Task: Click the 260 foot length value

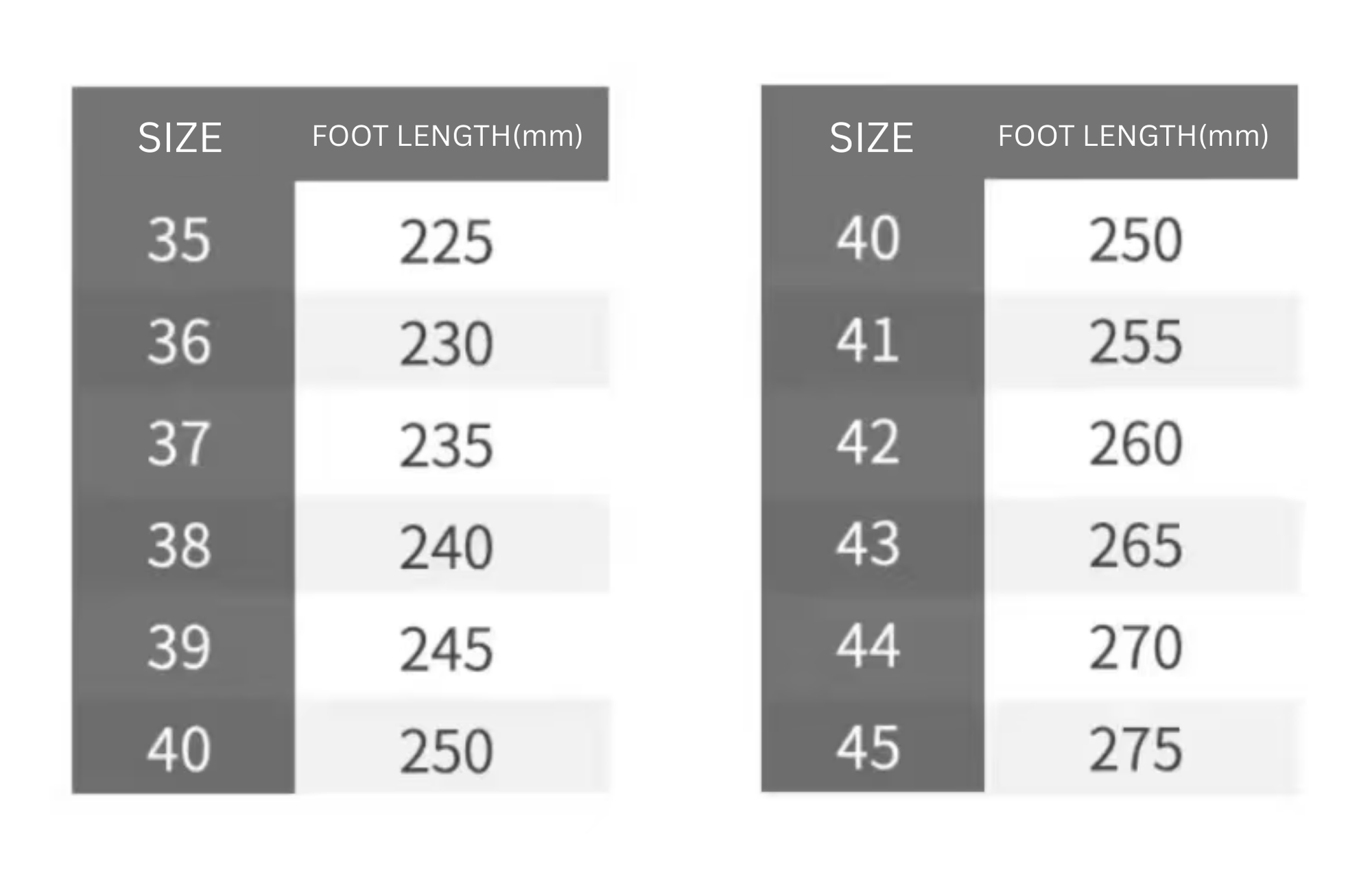Action: coord(1136,444)
